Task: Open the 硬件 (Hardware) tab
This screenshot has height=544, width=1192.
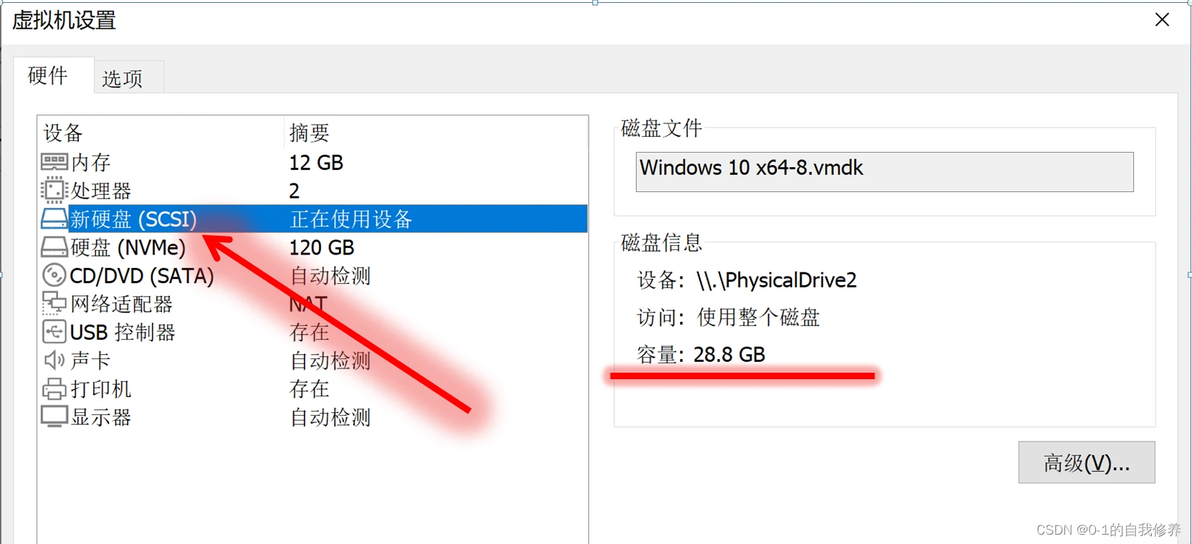Action: pyautogui.click(x=48, y=76)
